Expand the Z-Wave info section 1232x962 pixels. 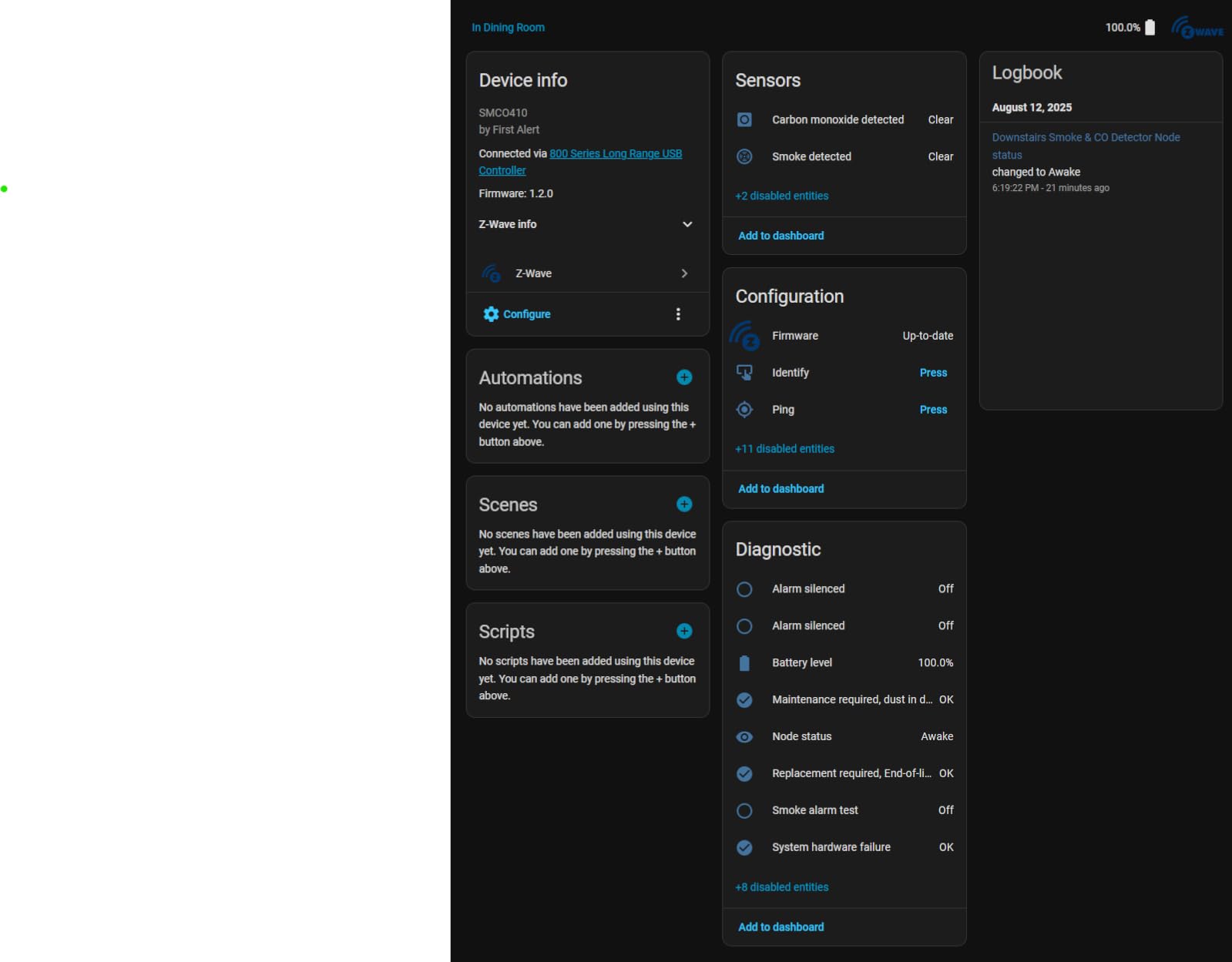coord(687,224)
